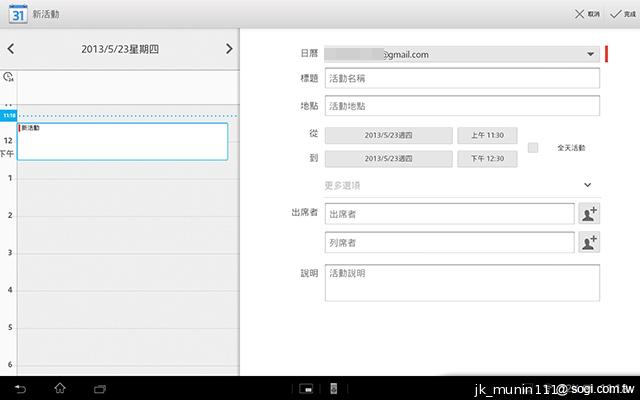
Task: Focus the 列席者 field
Action: [x=449, y=242]
